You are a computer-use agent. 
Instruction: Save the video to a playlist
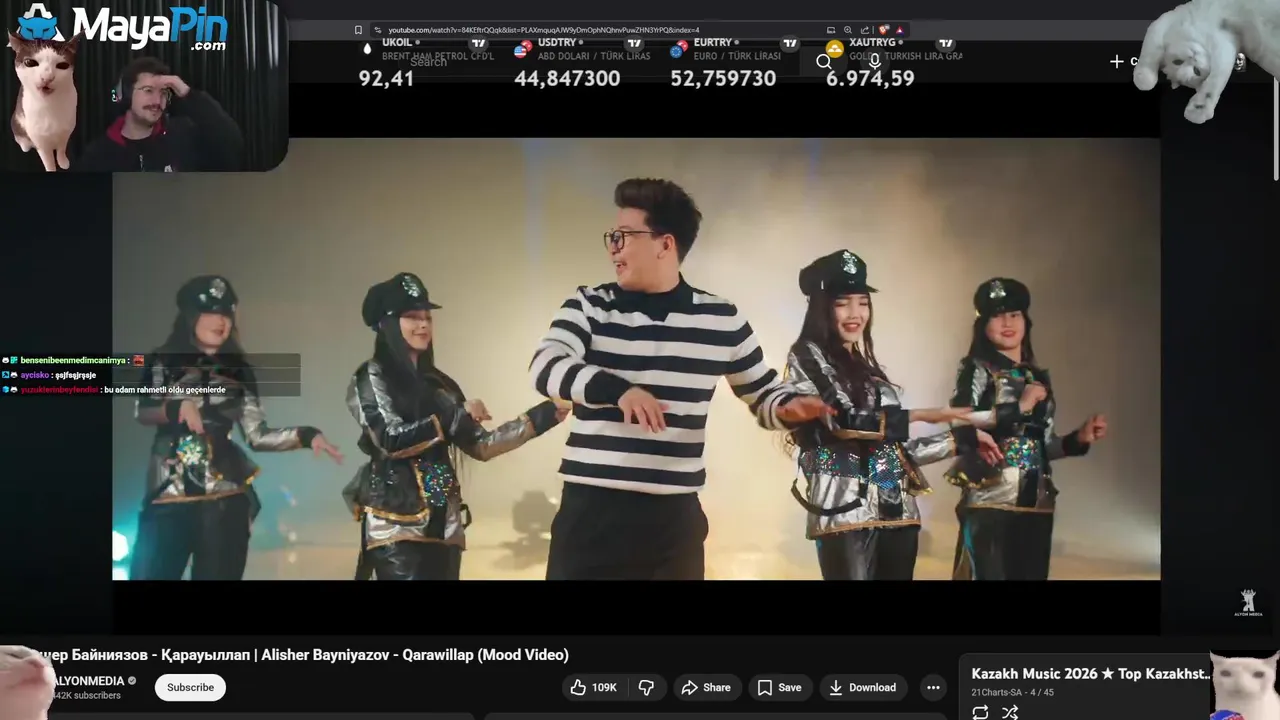click(779, 687)
